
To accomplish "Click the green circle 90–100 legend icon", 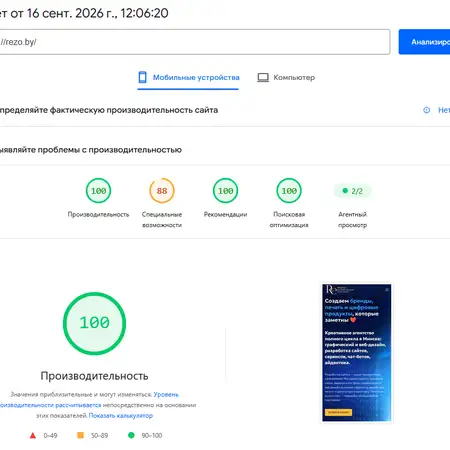I will click(x=131, y=435).
